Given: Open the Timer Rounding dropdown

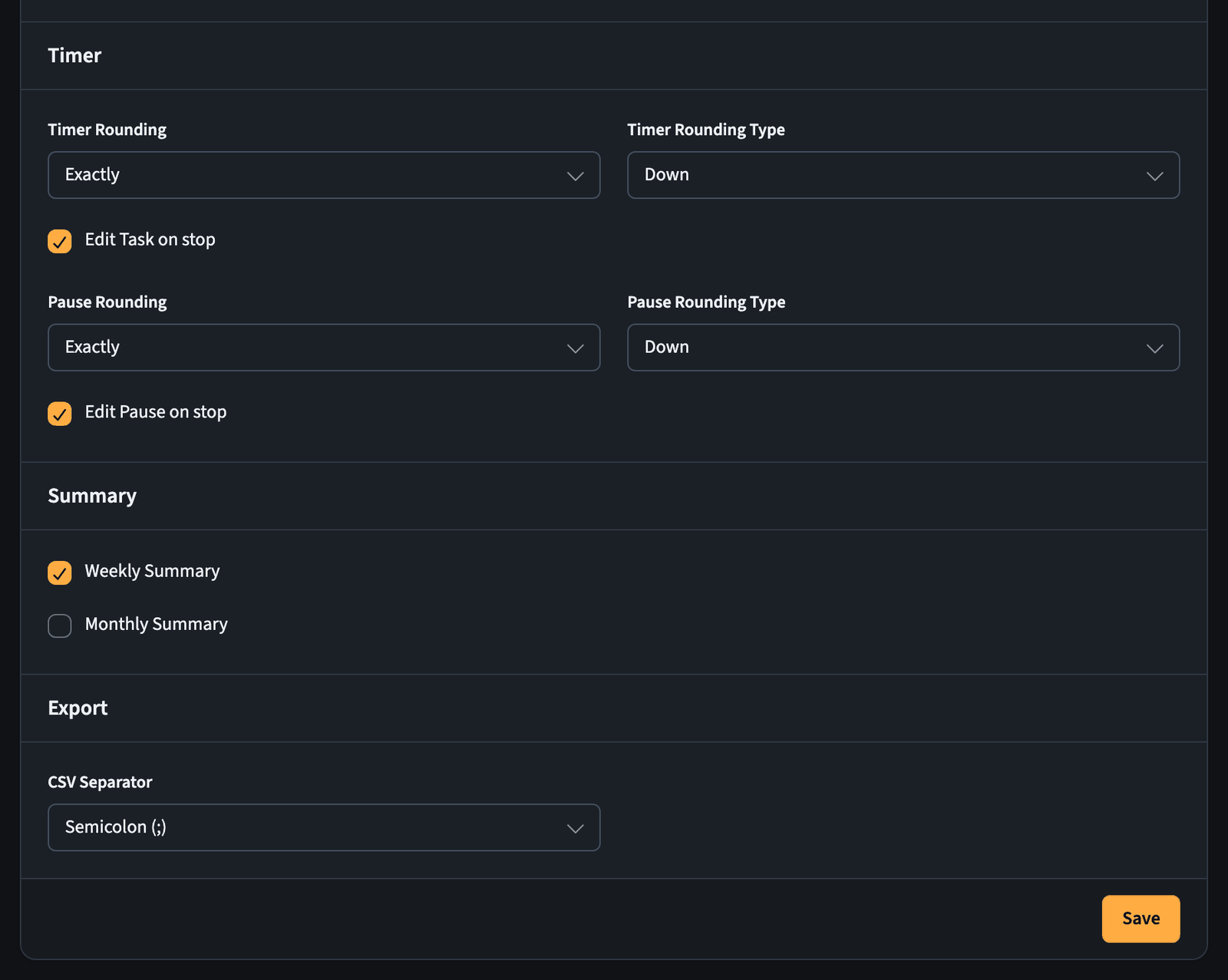Looking at the screenshot, I should [x=324, y=175].
